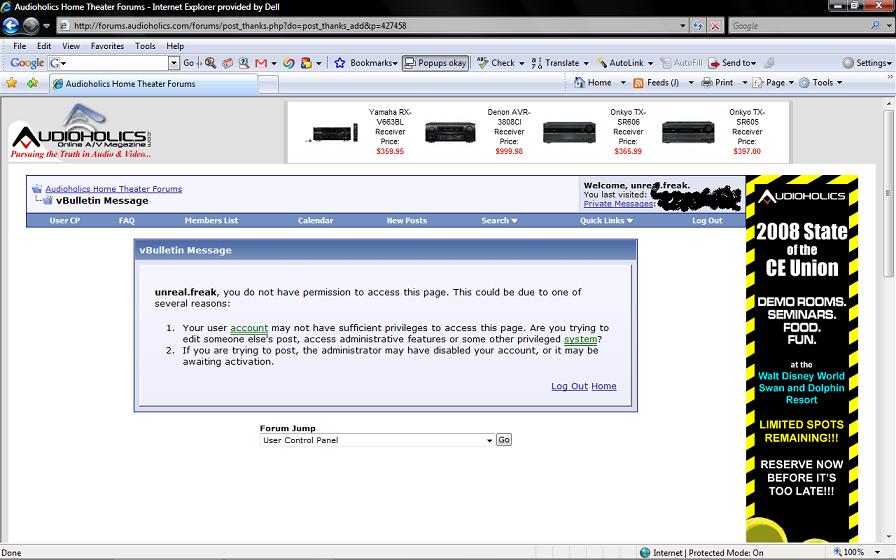Open Members List in the navbar

[x=211, y=221]
